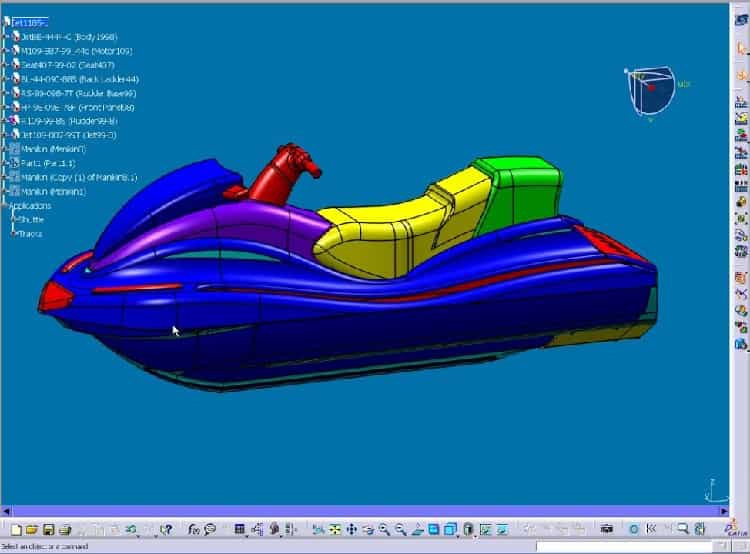This screenshot has width=750, height=554.
Task: Click the Save diskette icon
Action: (47, 529)
